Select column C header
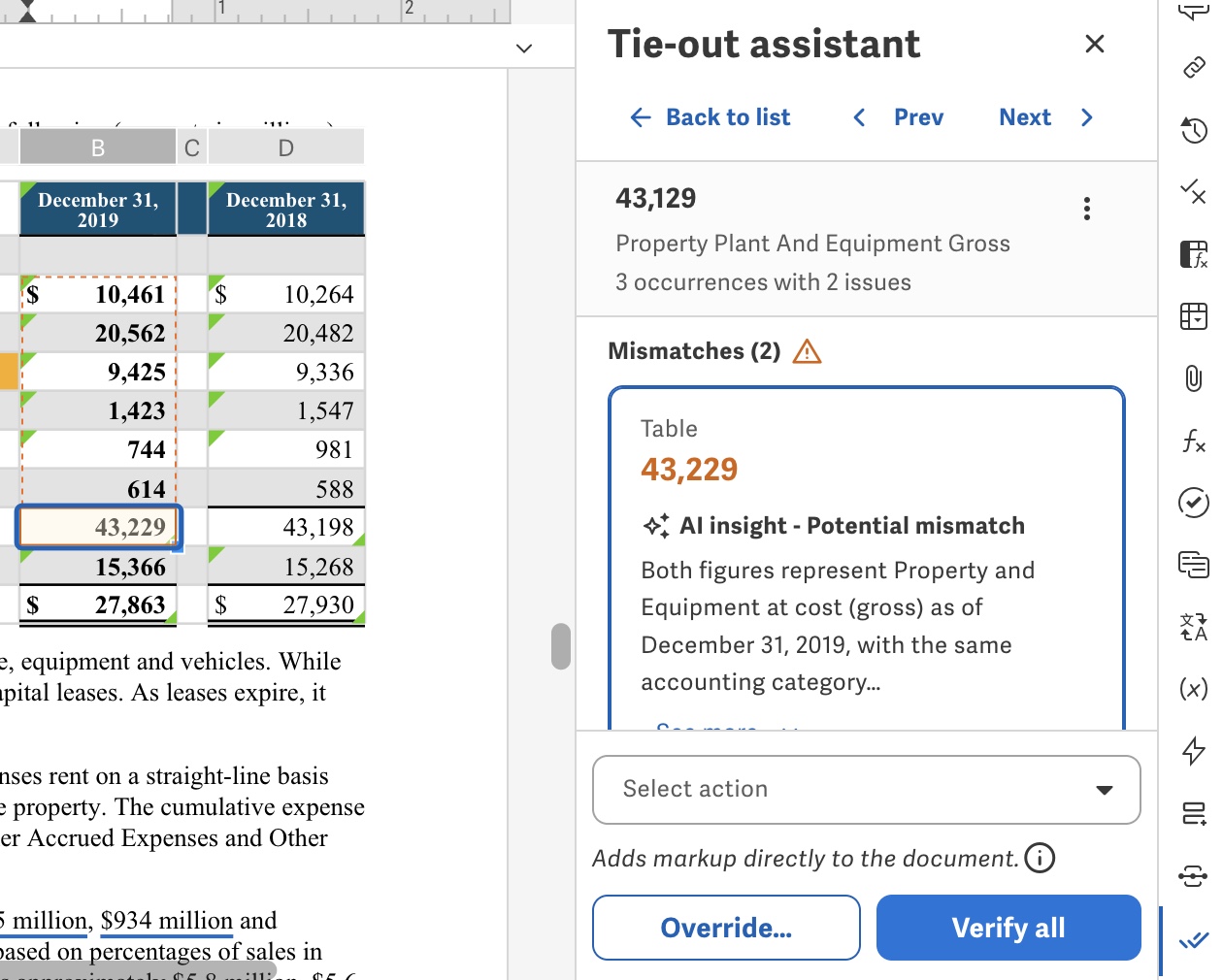 click(192, 147)
